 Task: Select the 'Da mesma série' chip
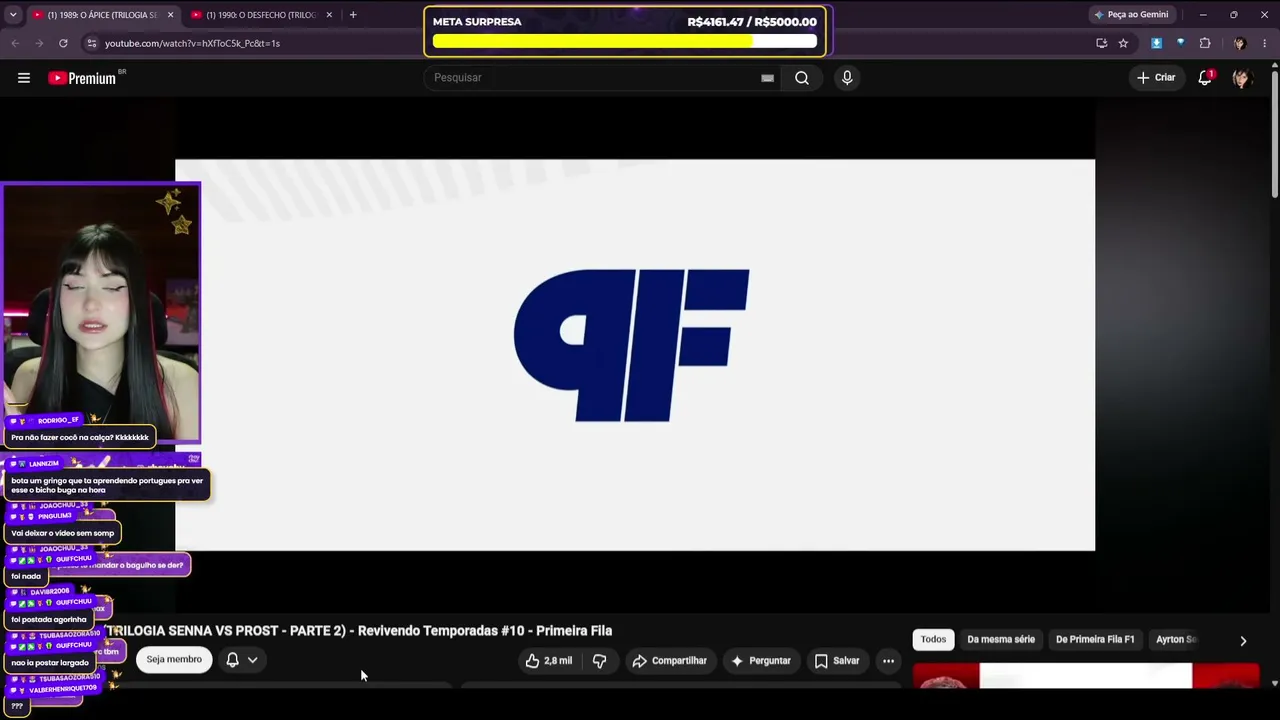(1001, 640)
